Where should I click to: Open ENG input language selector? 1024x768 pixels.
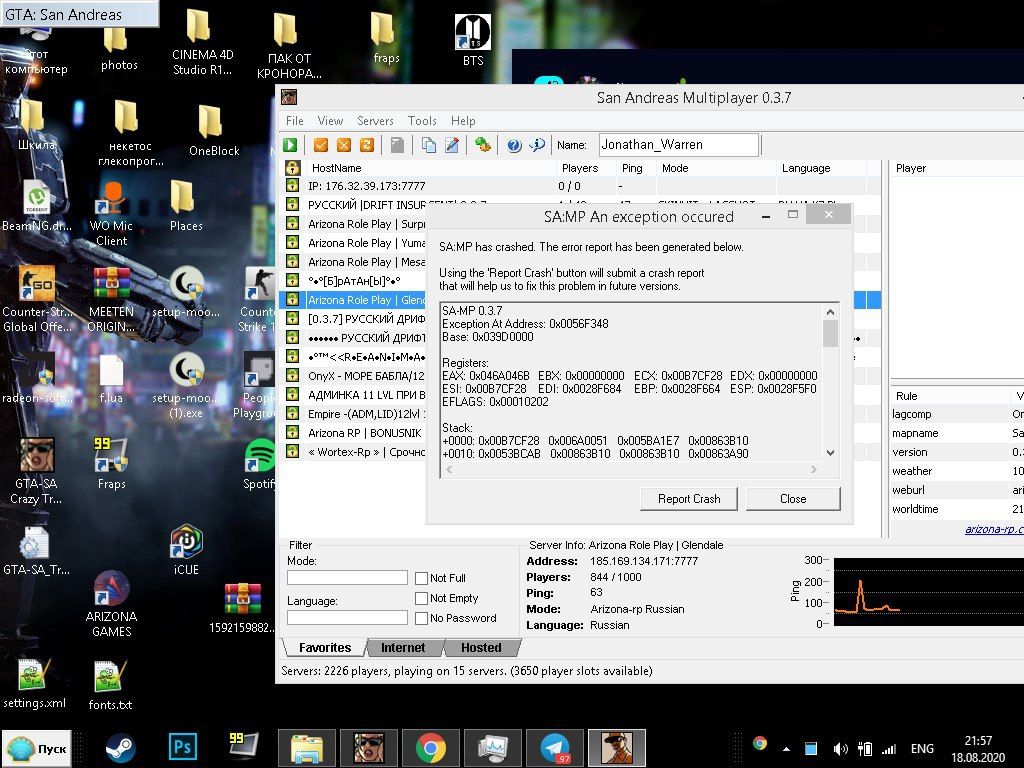click(x=921, y=748)
